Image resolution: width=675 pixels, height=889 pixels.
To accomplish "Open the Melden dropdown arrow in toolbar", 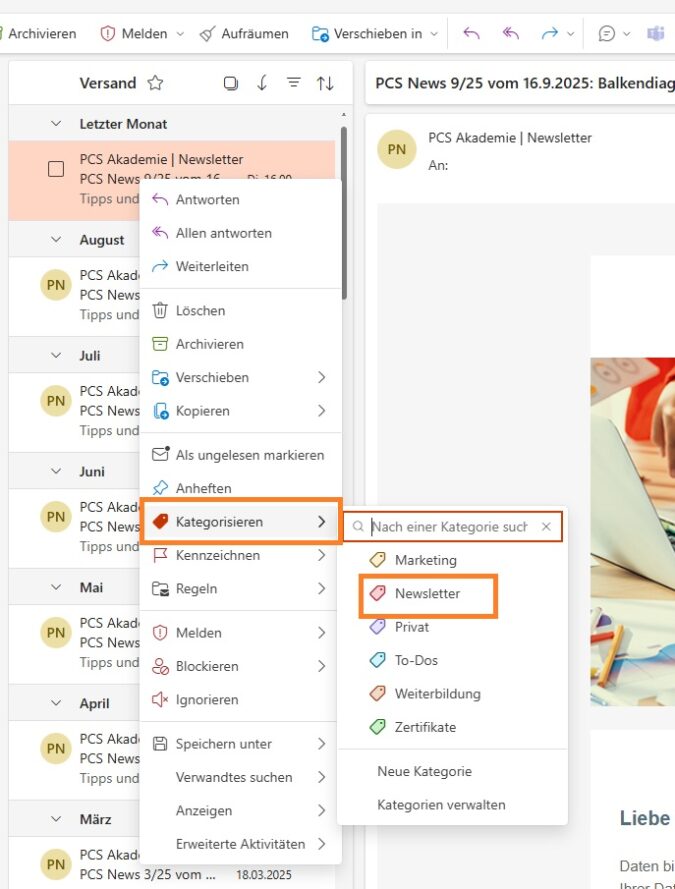I will click(180, 33).
